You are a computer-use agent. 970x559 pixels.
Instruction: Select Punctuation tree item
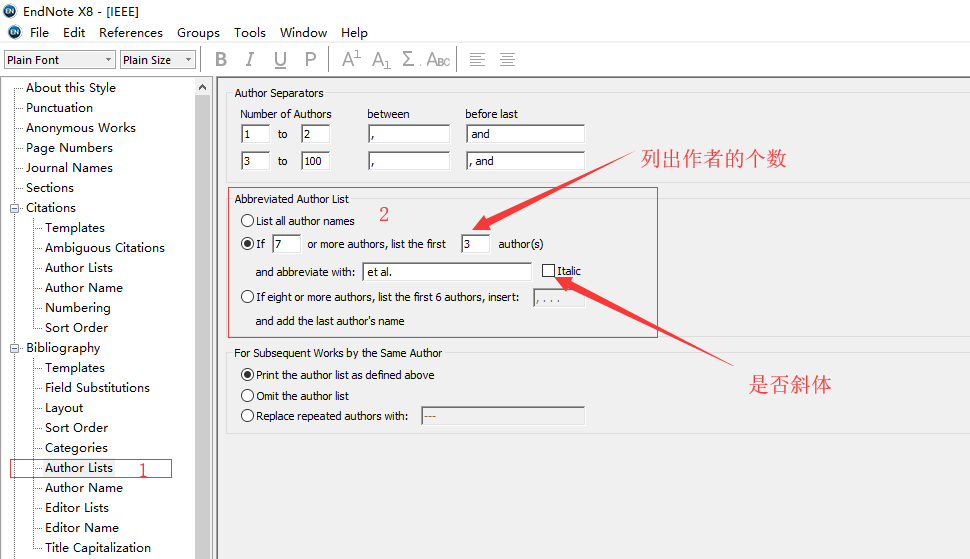tap(59, 108)
